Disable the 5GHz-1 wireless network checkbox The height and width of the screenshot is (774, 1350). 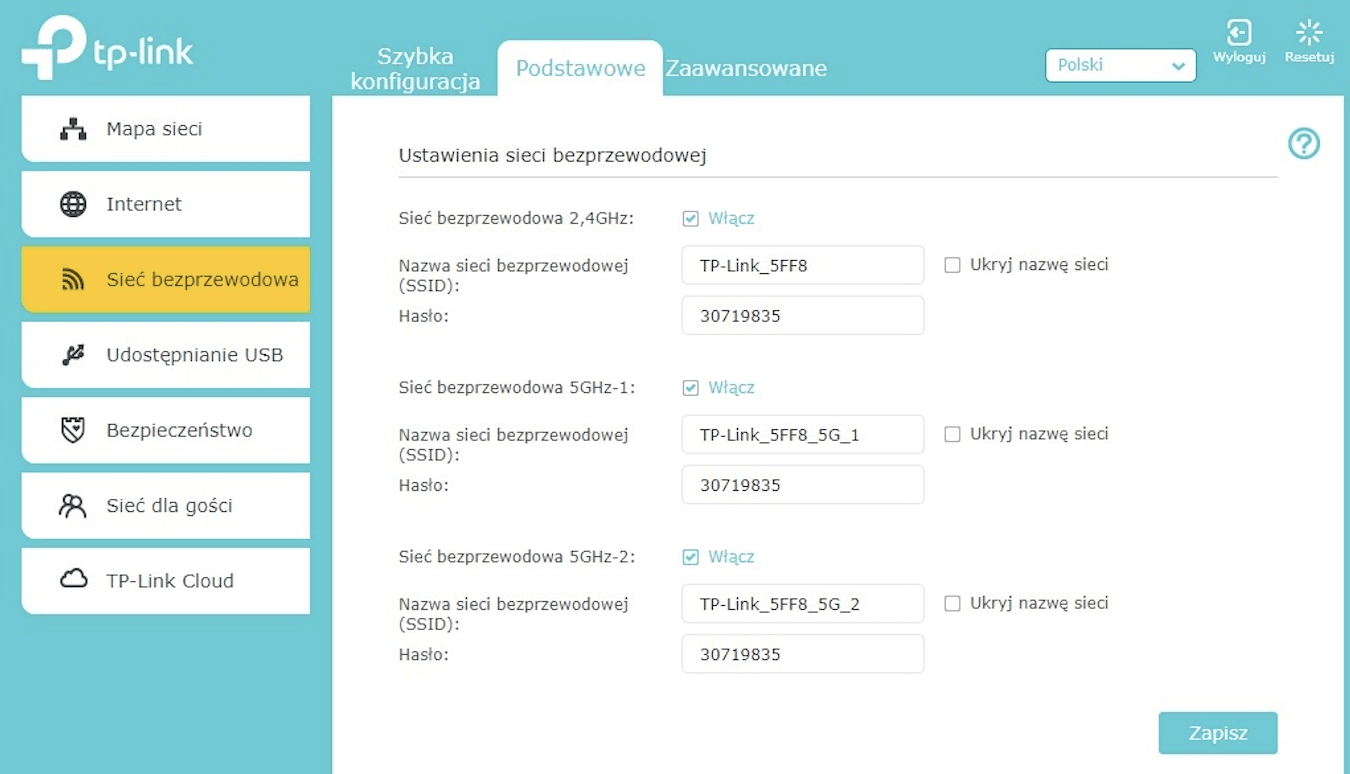690,387
